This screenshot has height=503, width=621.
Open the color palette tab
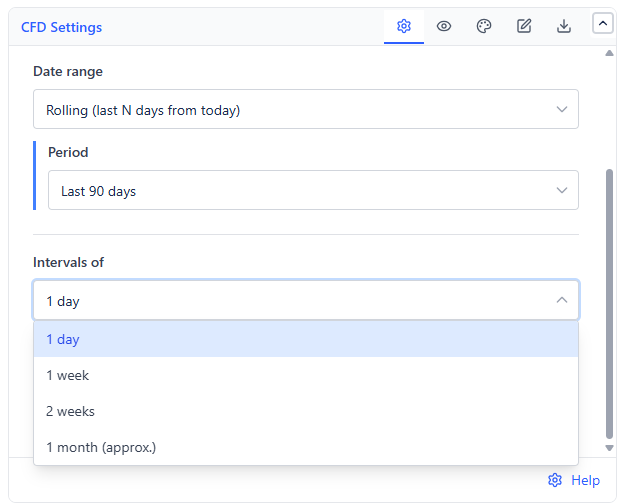tap(484, 27)
